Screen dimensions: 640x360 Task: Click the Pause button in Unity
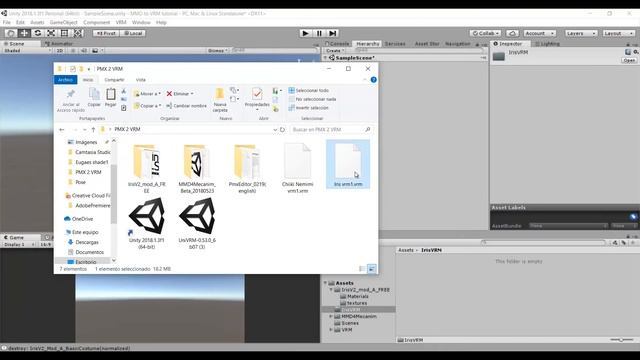(319, 33)
